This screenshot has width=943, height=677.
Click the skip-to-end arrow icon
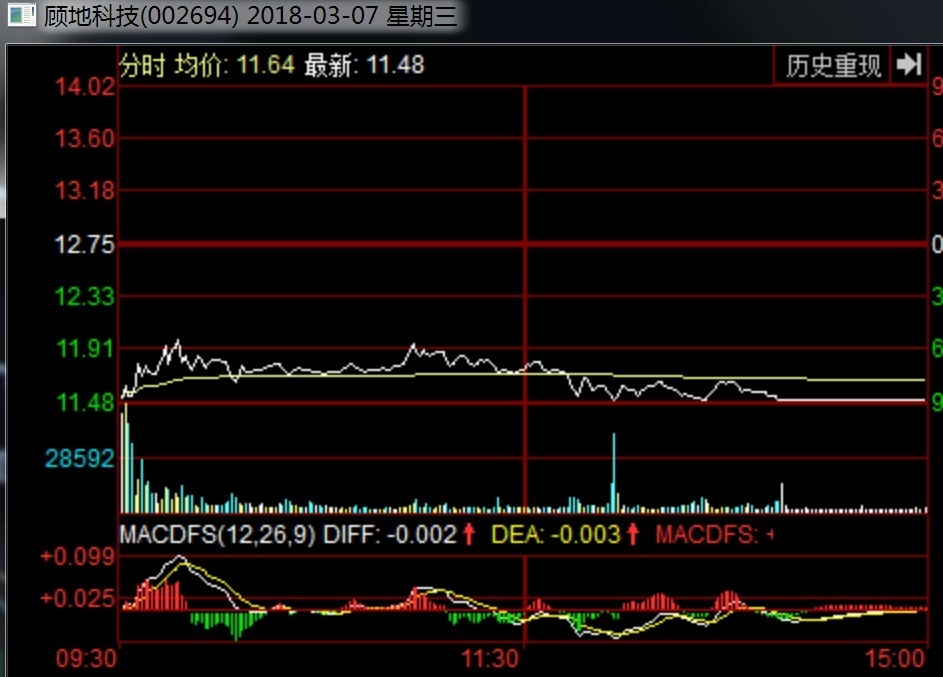pos(908,65)
